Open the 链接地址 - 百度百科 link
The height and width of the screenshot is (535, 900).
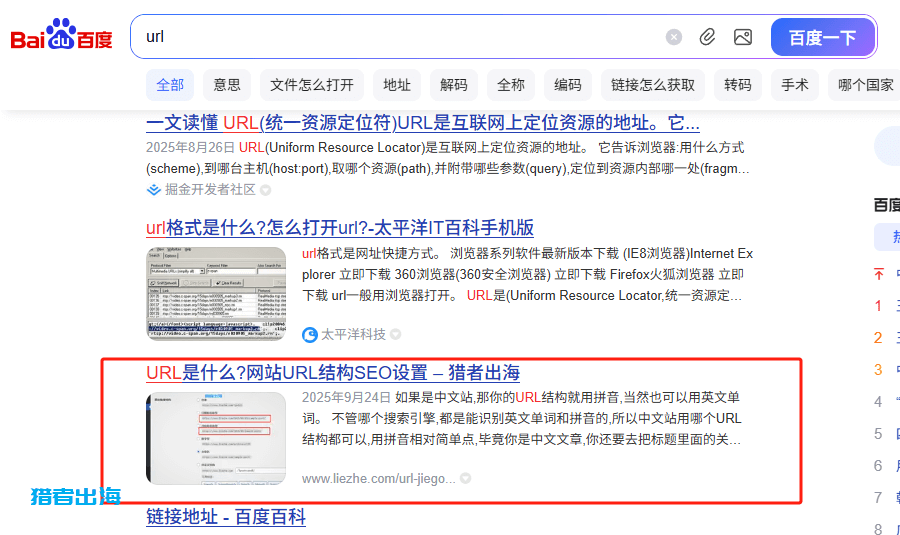click(x=225, y=517)
